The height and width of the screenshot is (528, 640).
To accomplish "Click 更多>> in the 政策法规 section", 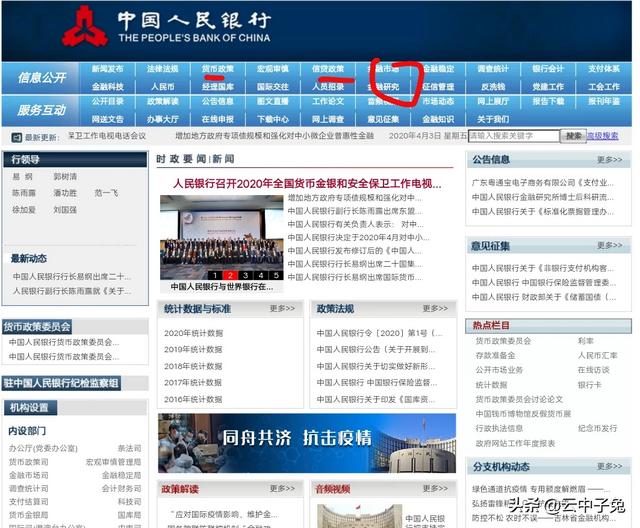I will [x=435, y=308].
